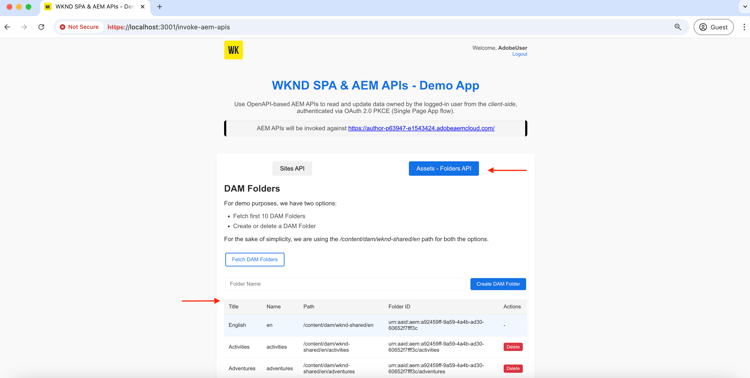This screenshot has width=750, height=378.
Task: Open the Guest profile button
Action: click(713, 27)
